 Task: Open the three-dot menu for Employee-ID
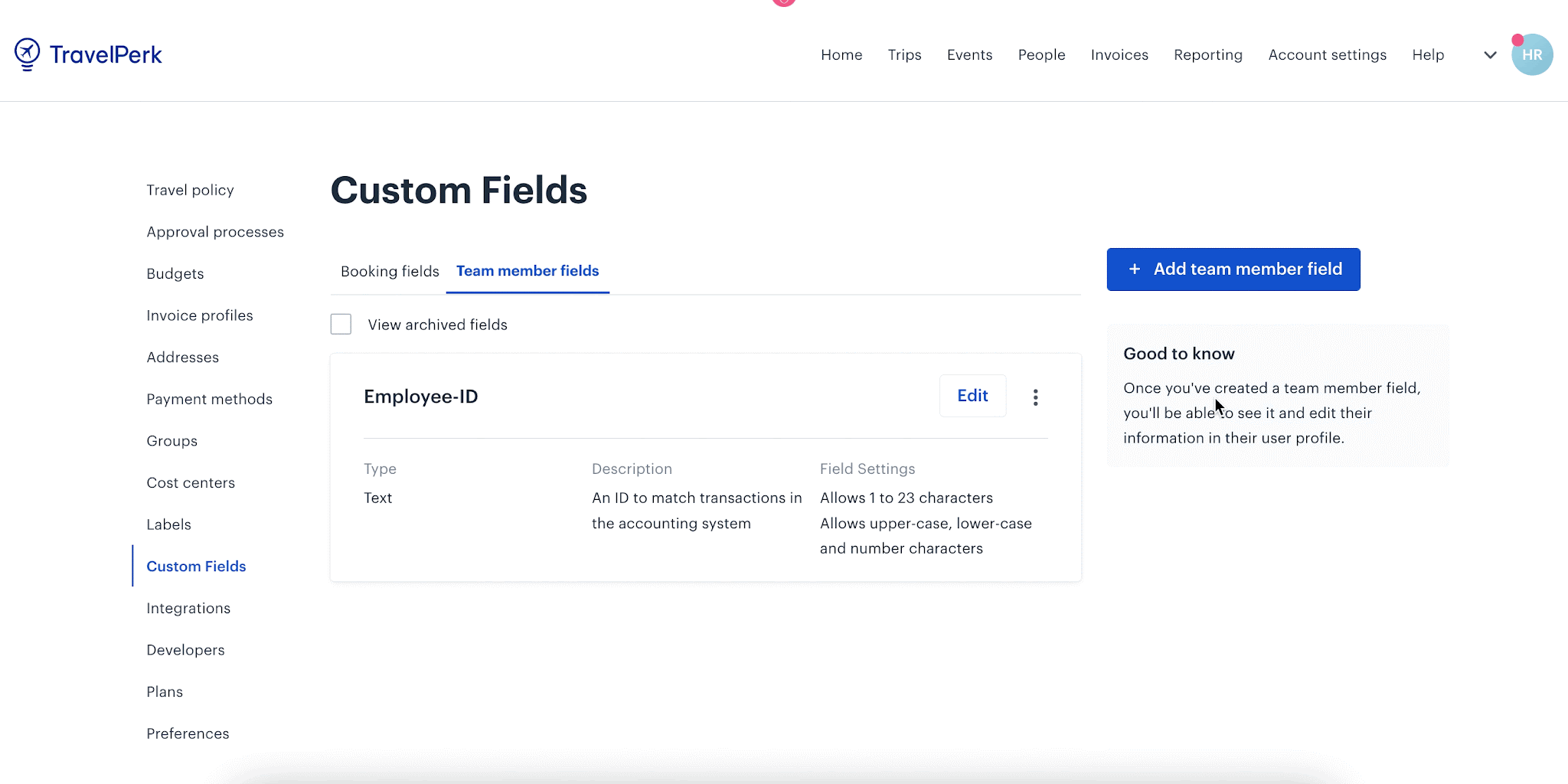click(1035, 397)
